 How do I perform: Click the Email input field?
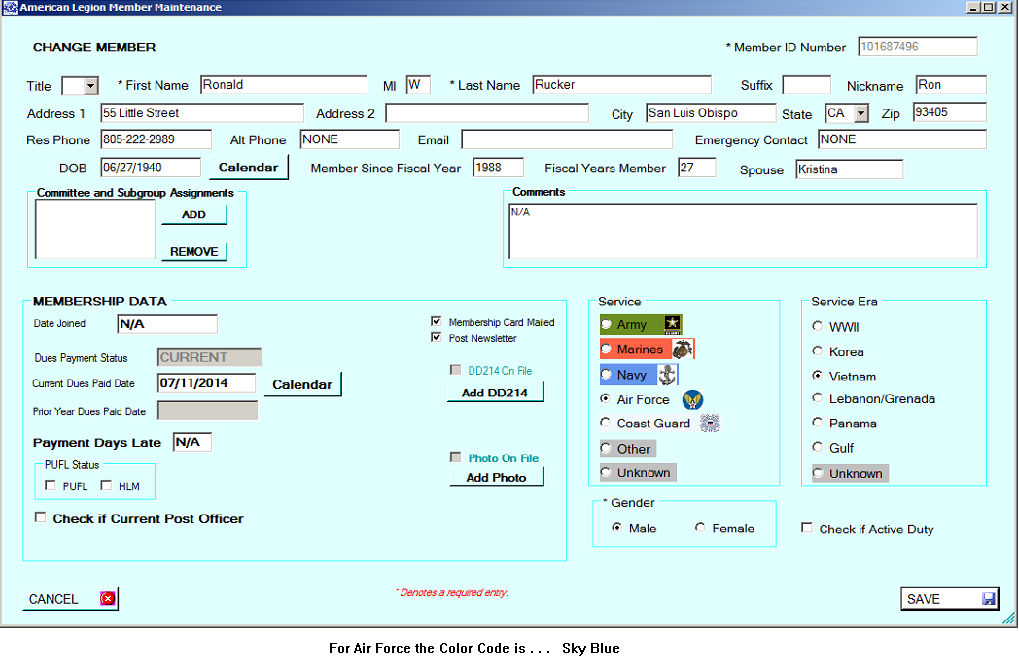(567, 140)
